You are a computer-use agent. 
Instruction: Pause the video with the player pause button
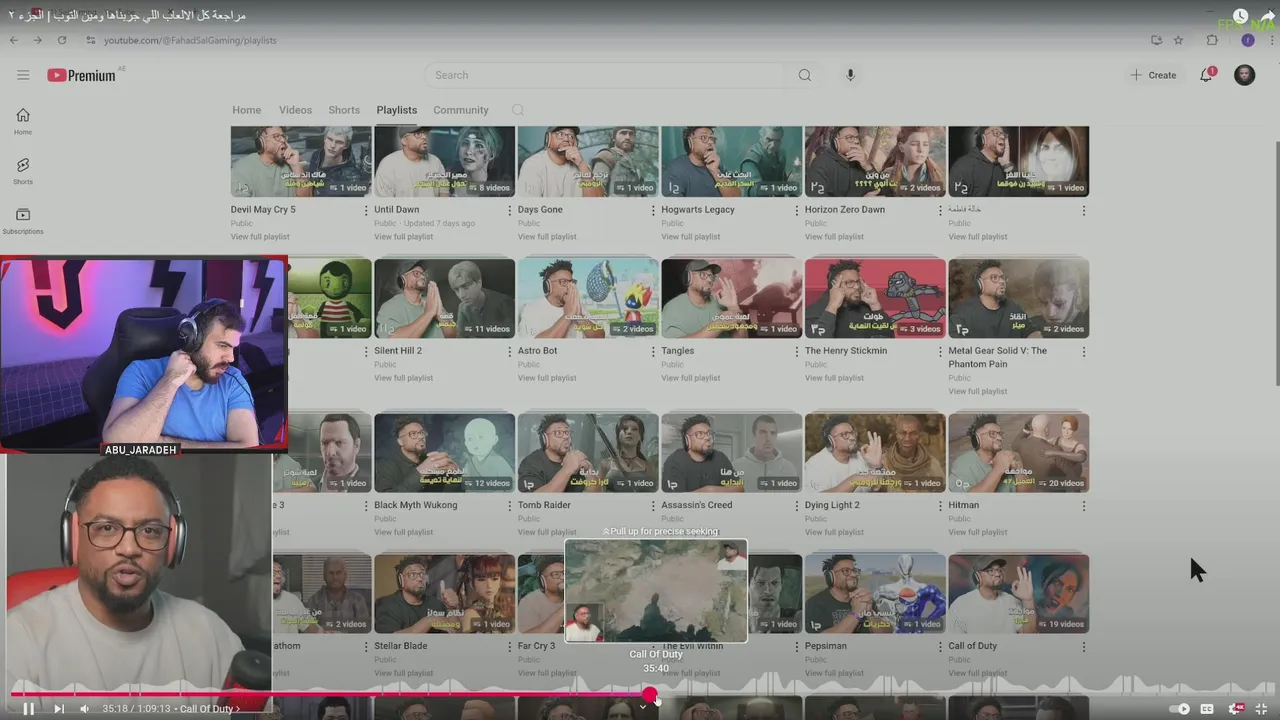28,708
